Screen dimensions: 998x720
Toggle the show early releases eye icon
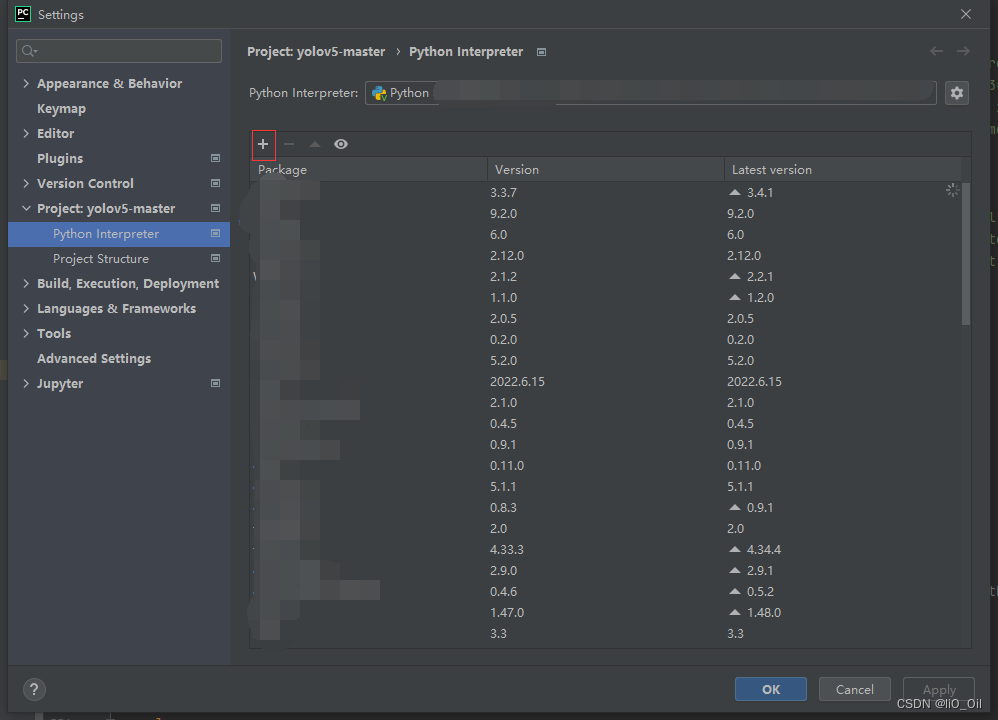(341, 145)
